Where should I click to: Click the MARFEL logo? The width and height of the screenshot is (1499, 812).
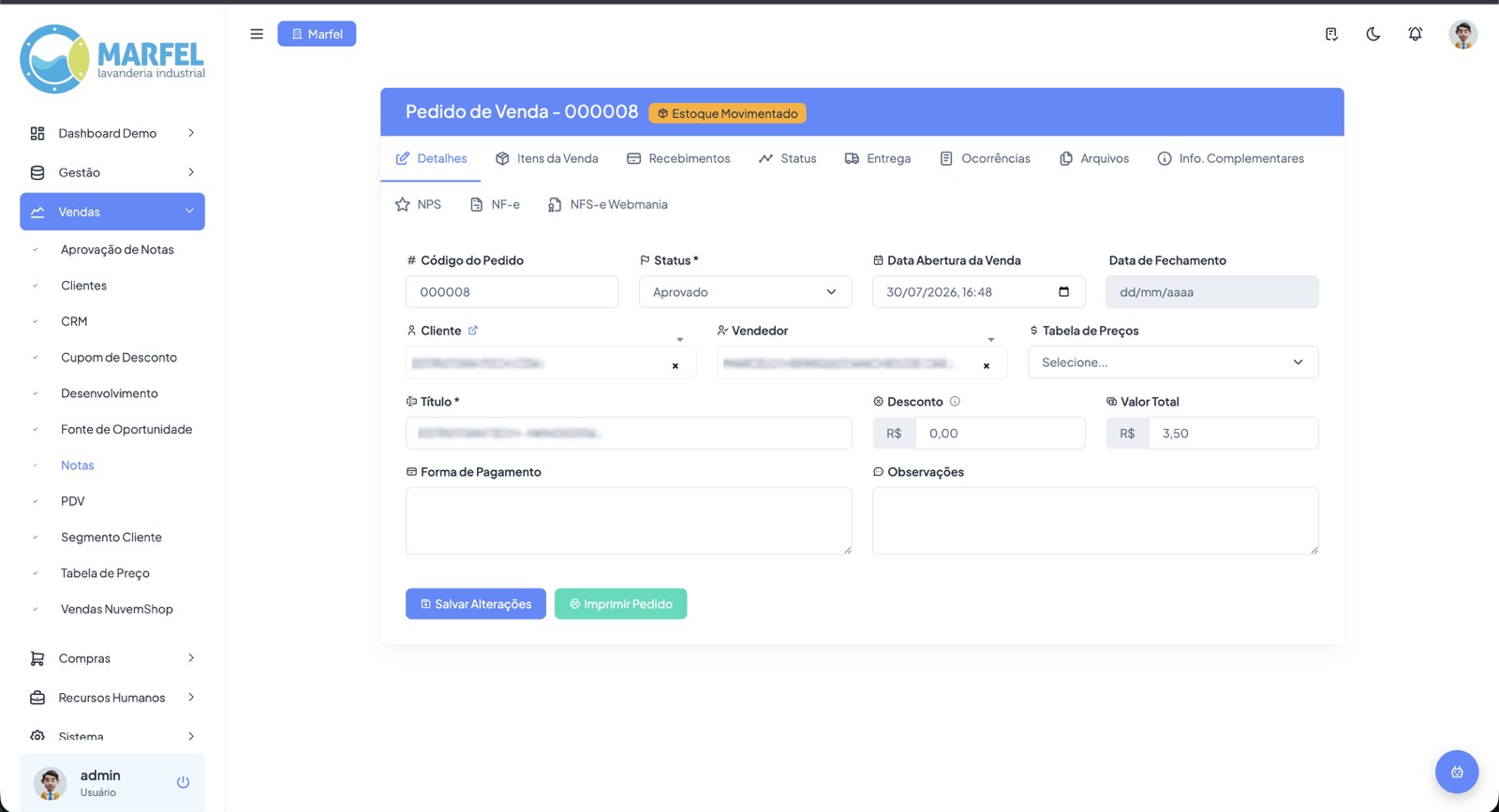[112, 59]
